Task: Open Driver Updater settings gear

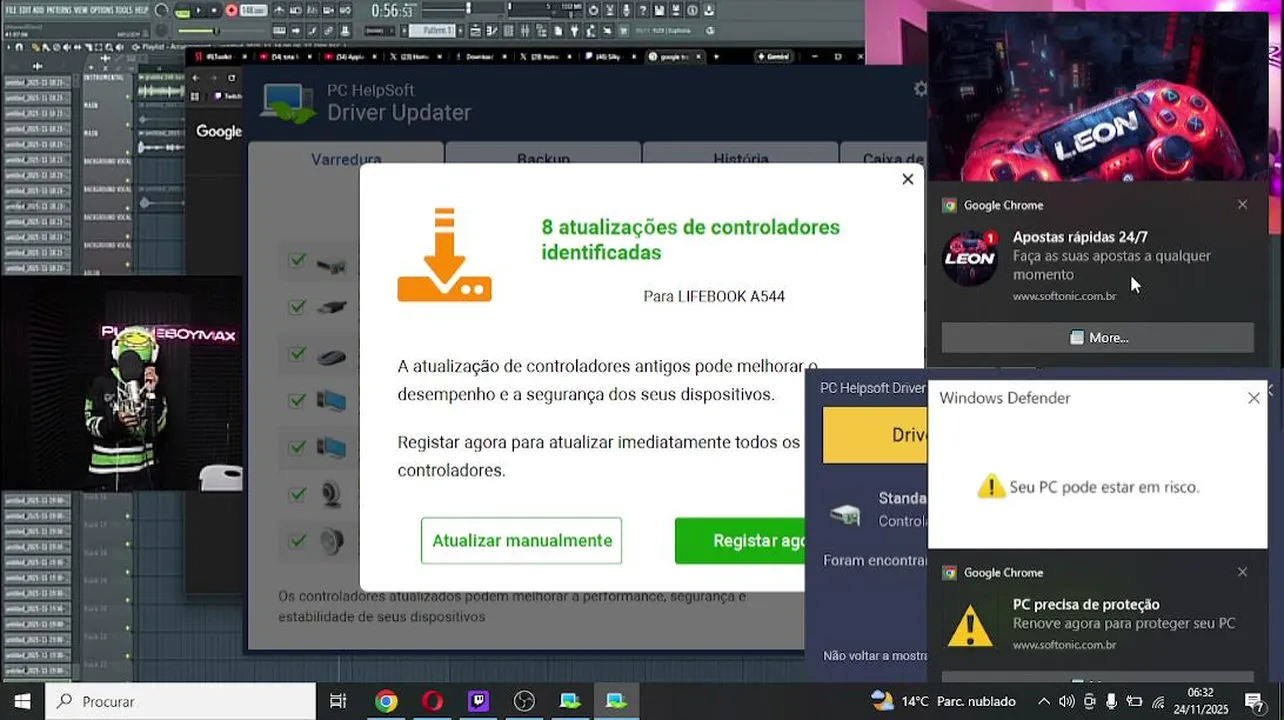Action: (920, 89)
